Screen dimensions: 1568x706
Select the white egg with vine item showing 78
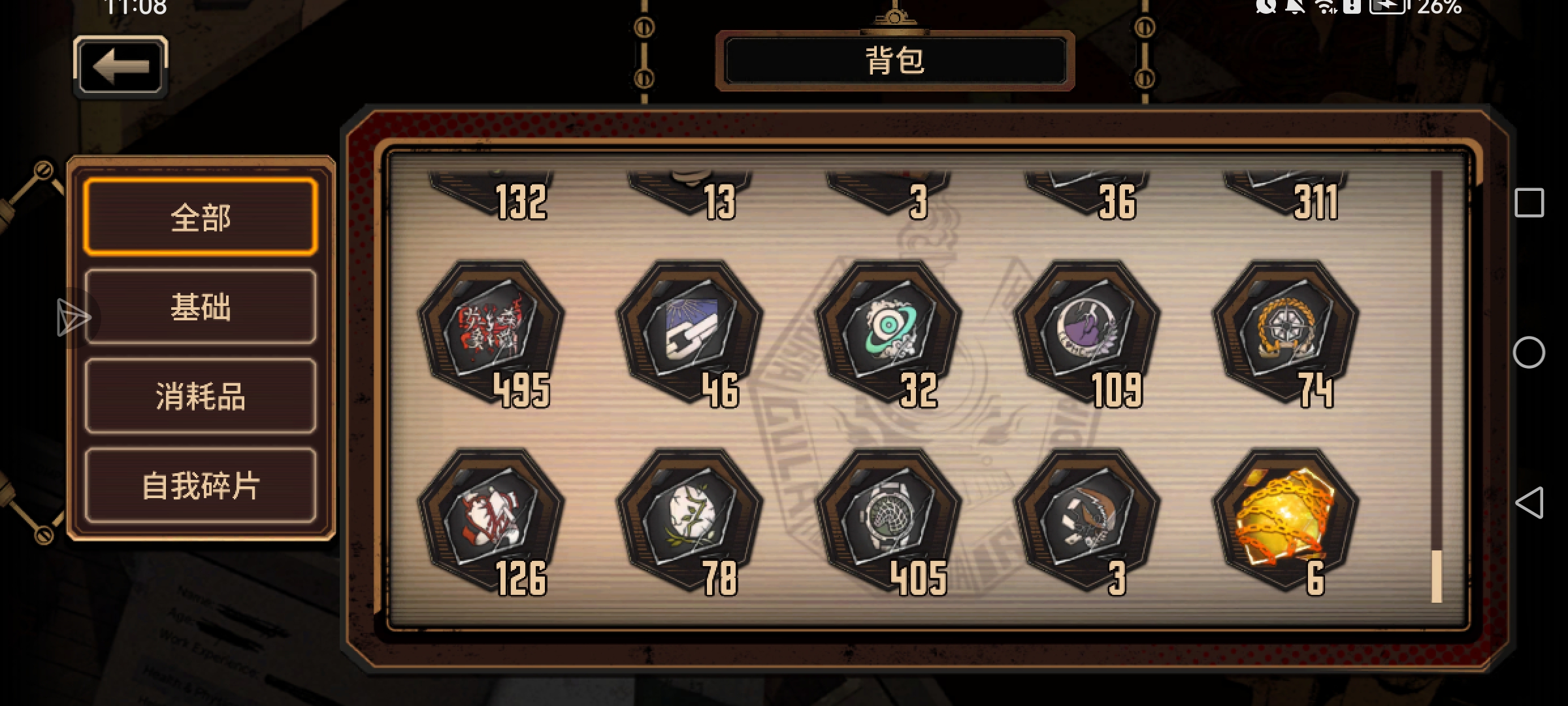690,522
